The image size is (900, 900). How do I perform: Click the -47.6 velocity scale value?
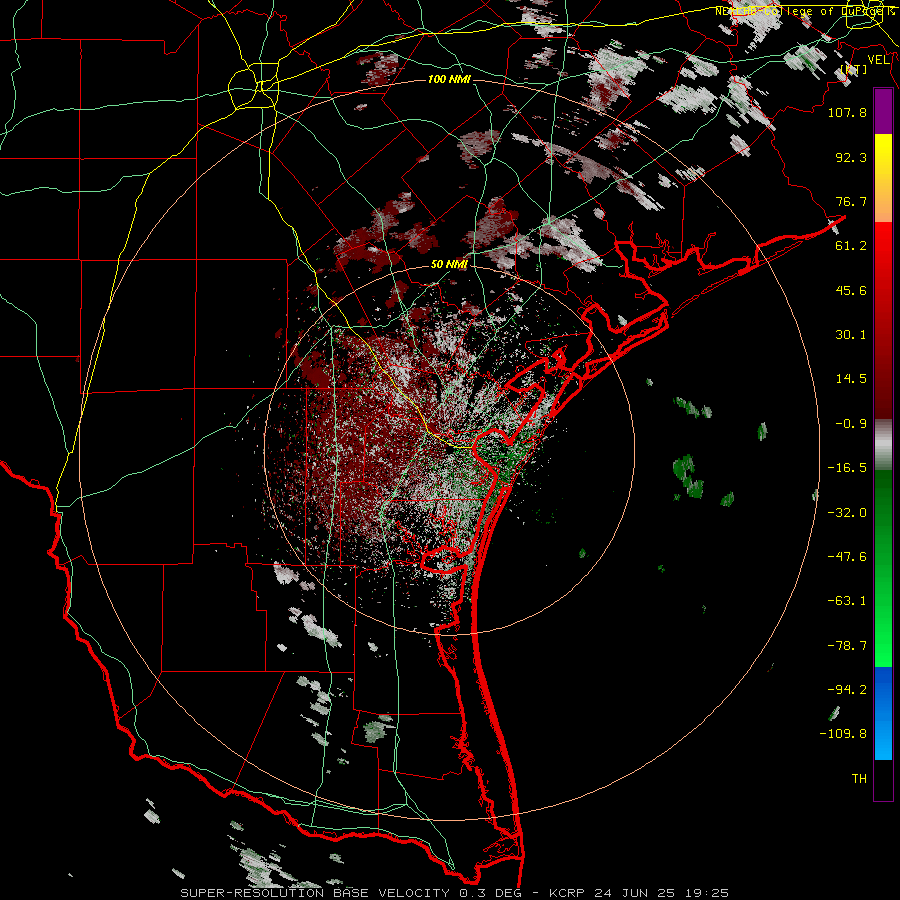pos(847,557)
